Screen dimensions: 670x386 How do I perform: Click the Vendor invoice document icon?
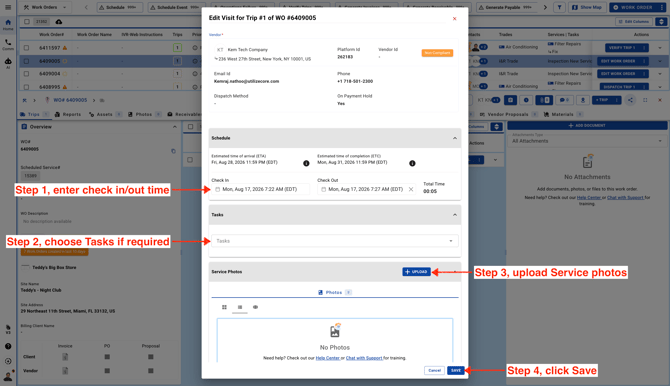65,371
